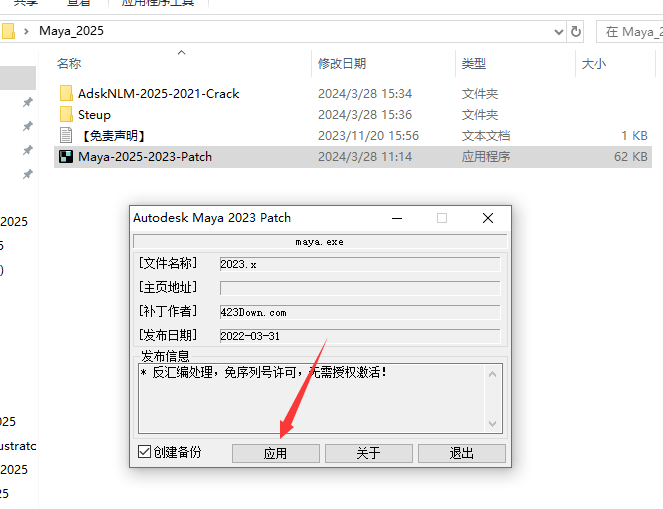Screen dimensions: 663x509
Task: Select the AdskNLM-2025-2021-Crack folder icon
Action: pyautogui.click(x=66, y=93)
